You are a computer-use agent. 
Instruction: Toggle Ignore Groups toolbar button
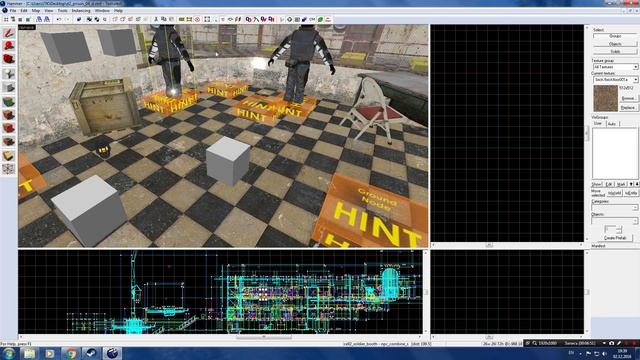pyautogui.click(x=105, y=19)
